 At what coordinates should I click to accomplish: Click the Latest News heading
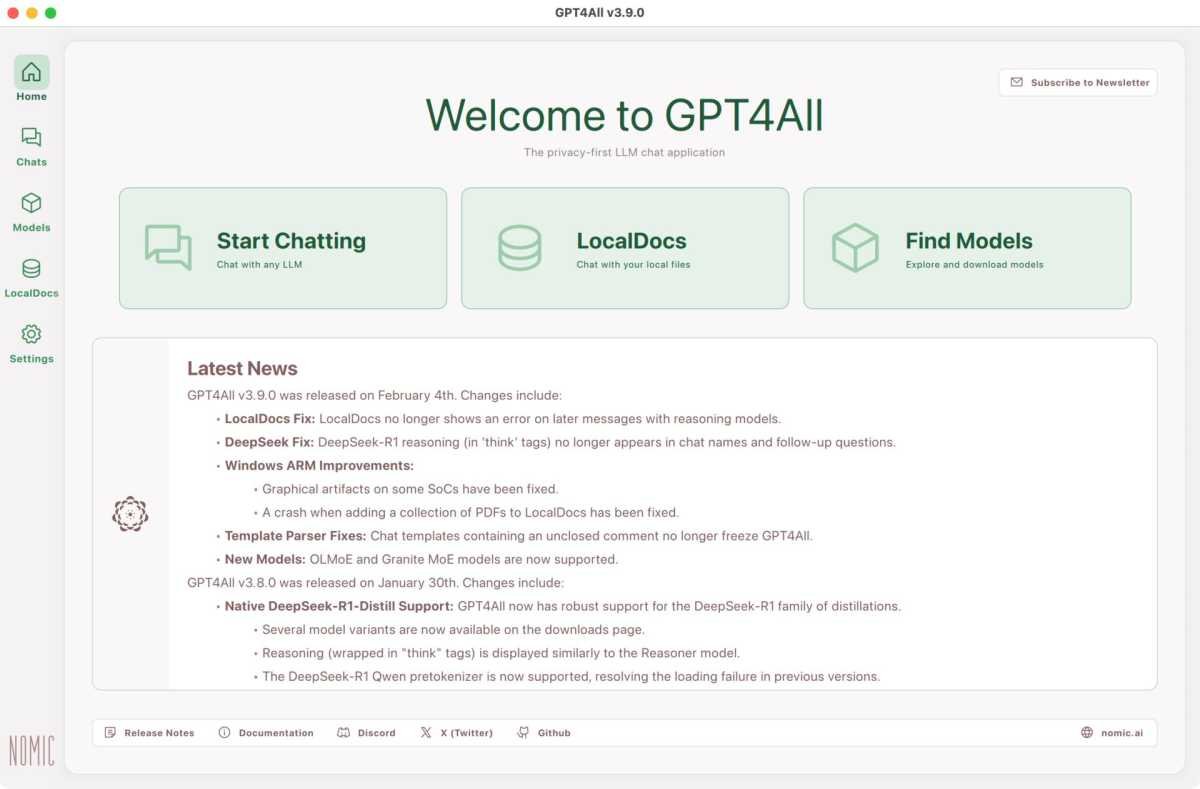click(242, 369)
